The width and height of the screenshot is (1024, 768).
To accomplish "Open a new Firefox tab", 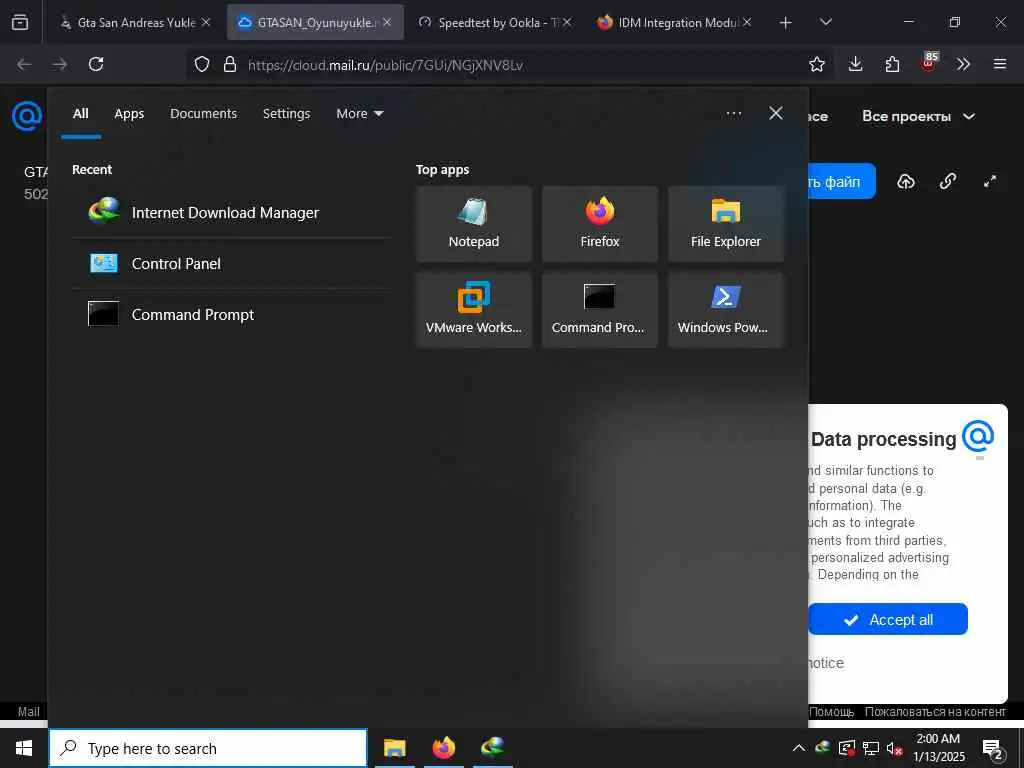I will [x=785, y=23].
